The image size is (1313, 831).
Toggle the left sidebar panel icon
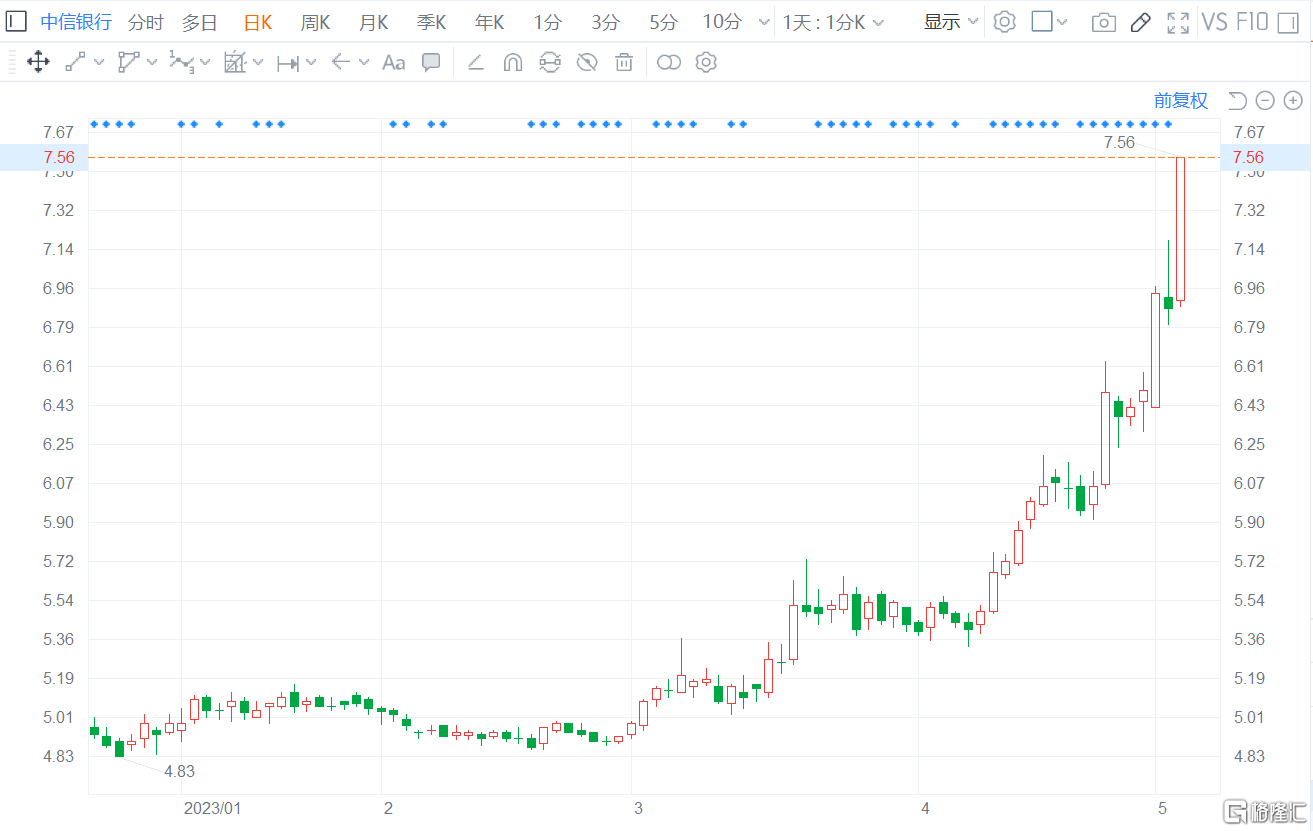click(16, 22)
